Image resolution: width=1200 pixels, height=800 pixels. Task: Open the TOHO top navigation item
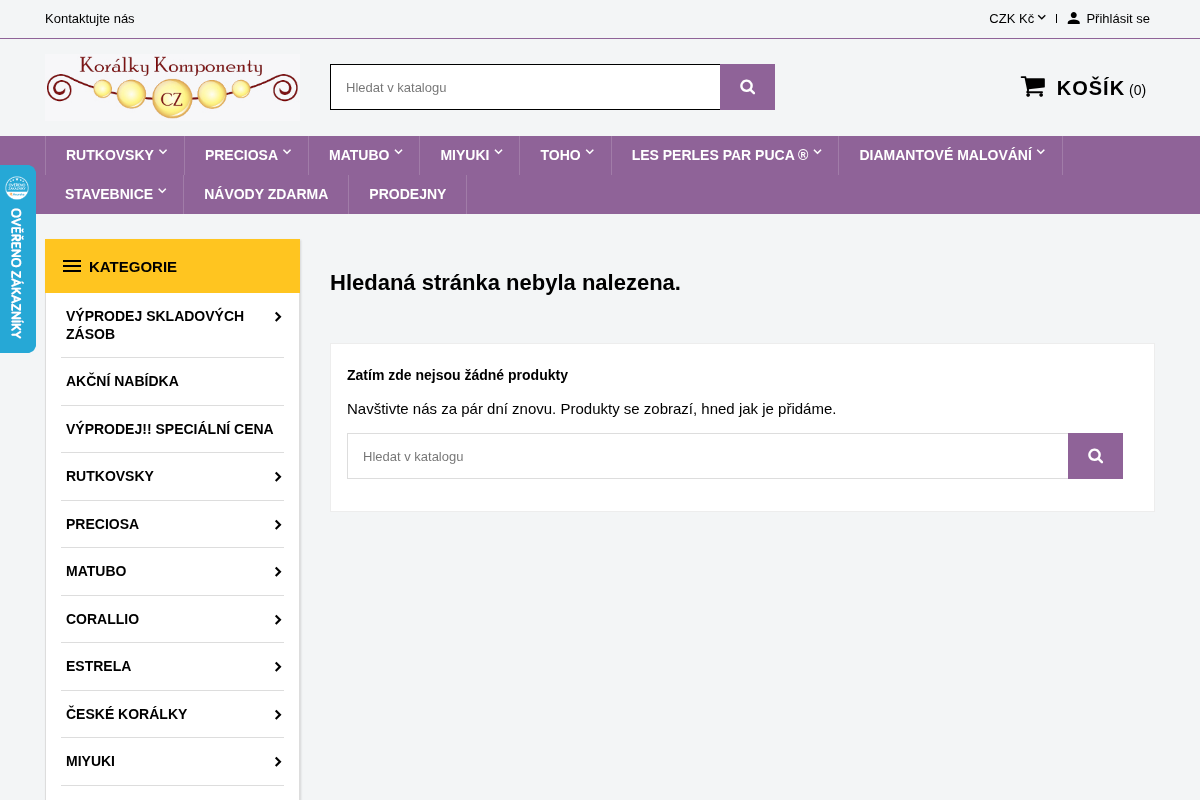[560, 155]
